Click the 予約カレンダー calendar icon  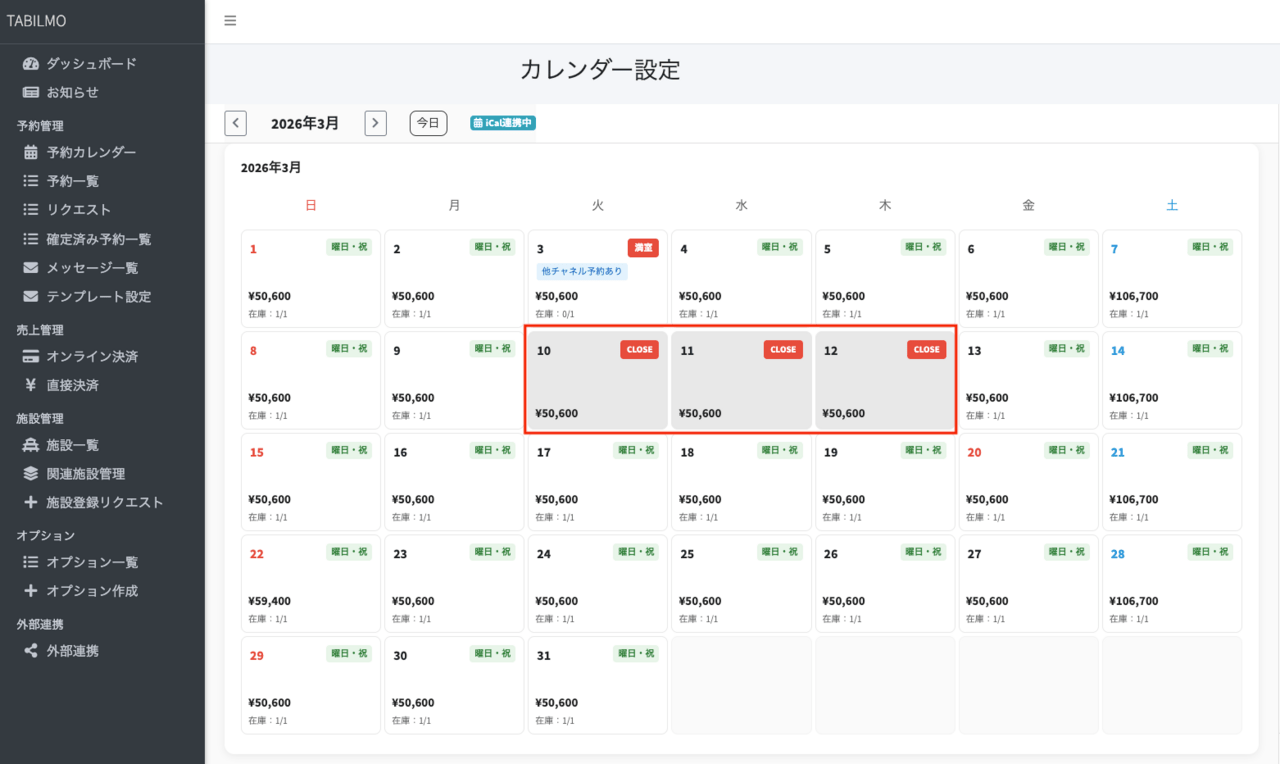coord(31,152)
